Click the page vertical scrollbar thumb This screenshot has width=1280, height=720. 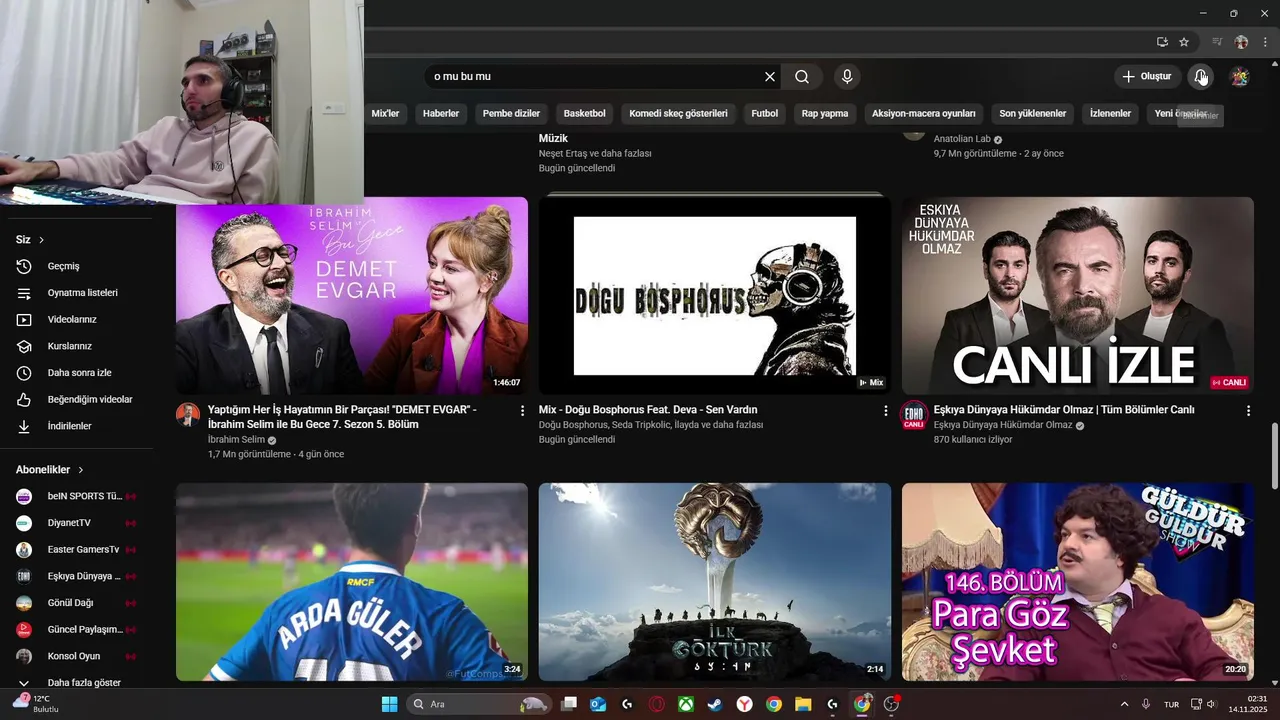[x=1274, y=456]
